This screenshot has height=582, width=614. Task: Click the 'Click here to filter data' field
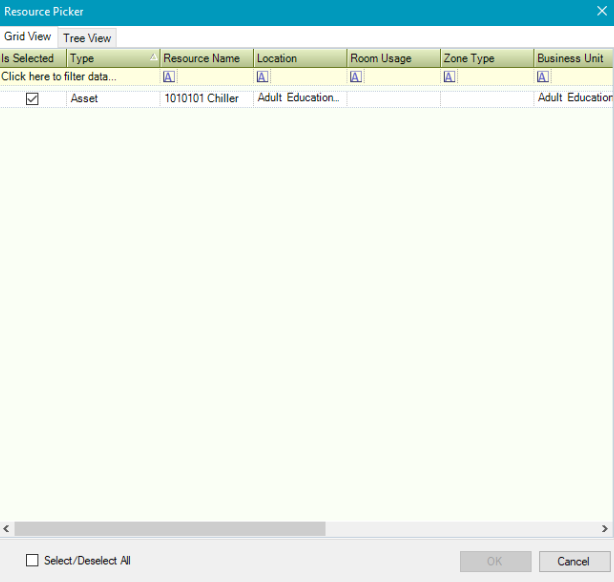[60, 77]
